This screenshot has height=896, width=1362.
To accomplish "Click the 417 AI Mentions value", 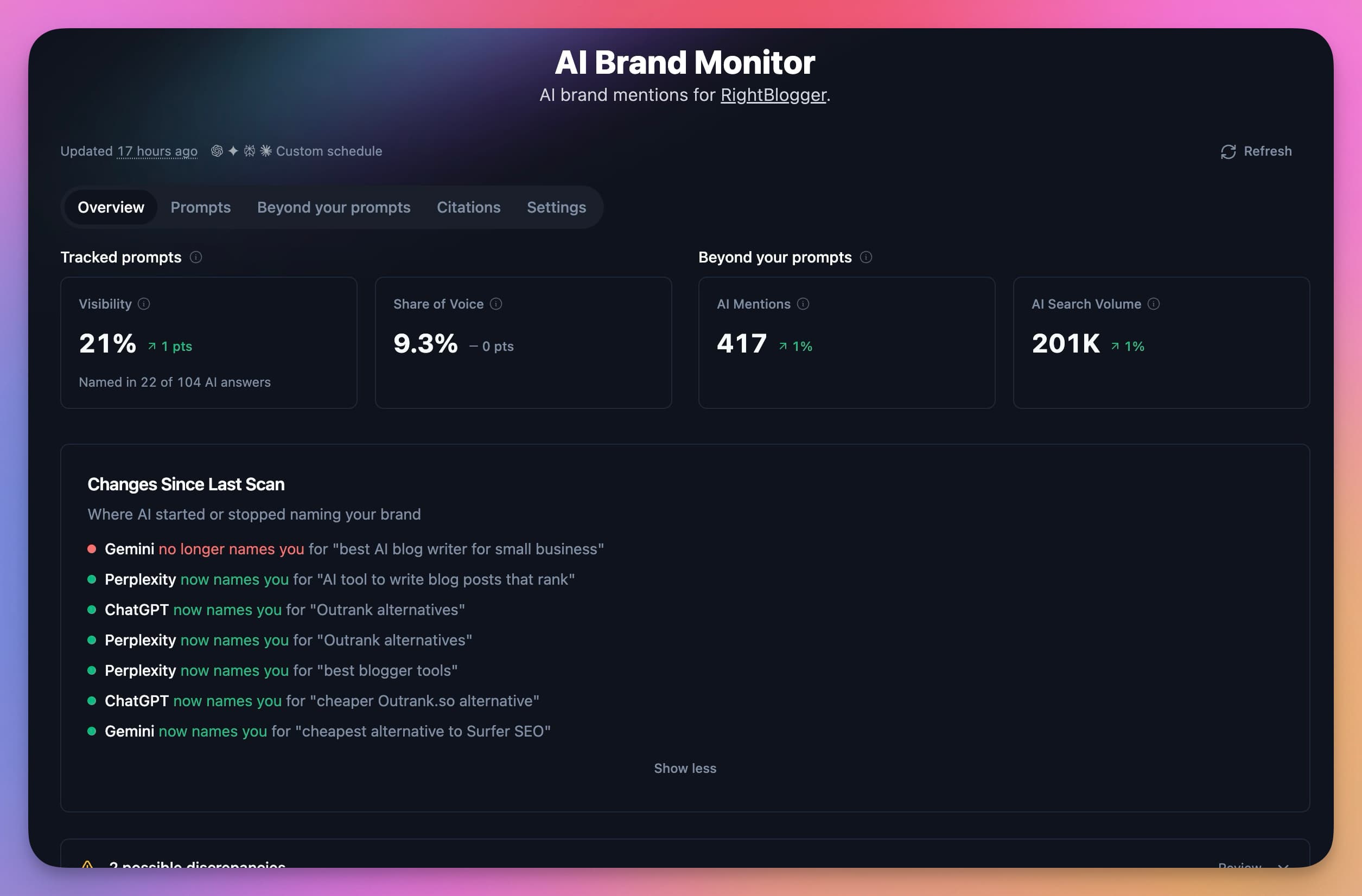I will pos(742,344).
